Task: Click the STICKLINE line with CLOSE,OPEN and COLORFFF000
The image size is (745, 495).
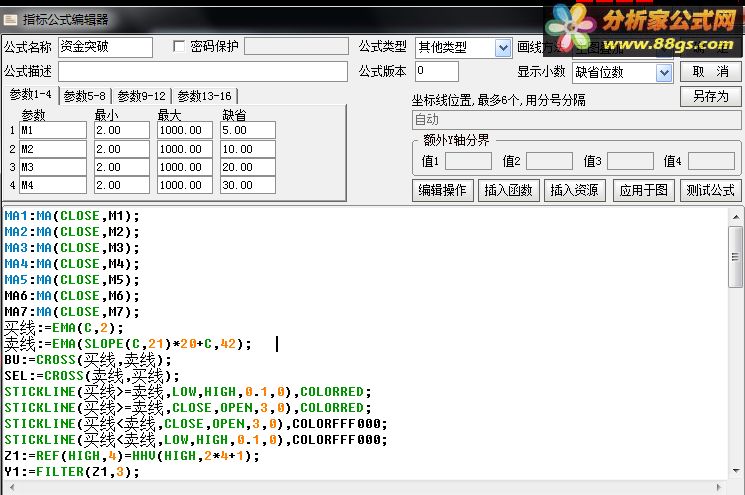Action: (x=196, y=424)
